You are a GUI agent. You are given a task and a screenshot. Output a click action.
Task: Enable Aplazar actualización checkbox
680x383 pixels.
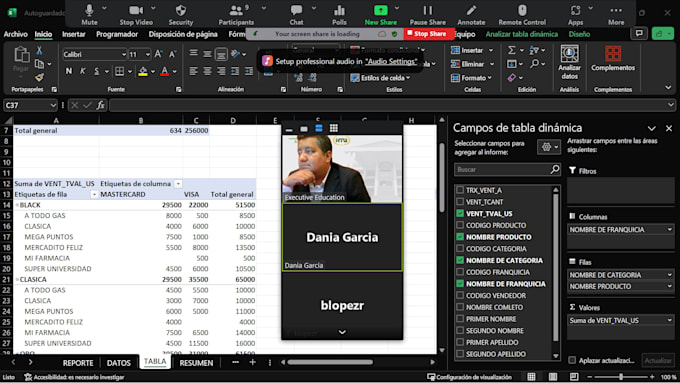point(572,360)
